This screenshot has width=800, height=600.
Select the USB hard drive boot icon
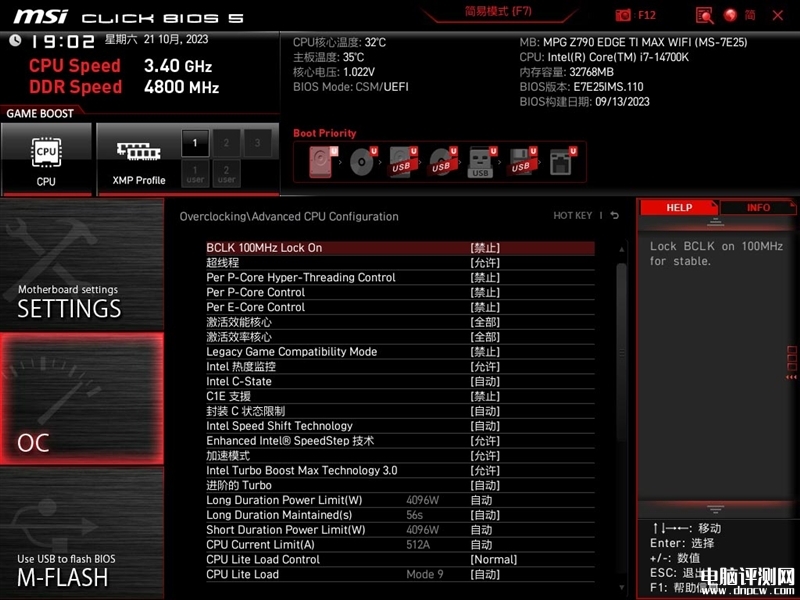tap(403, 162)
